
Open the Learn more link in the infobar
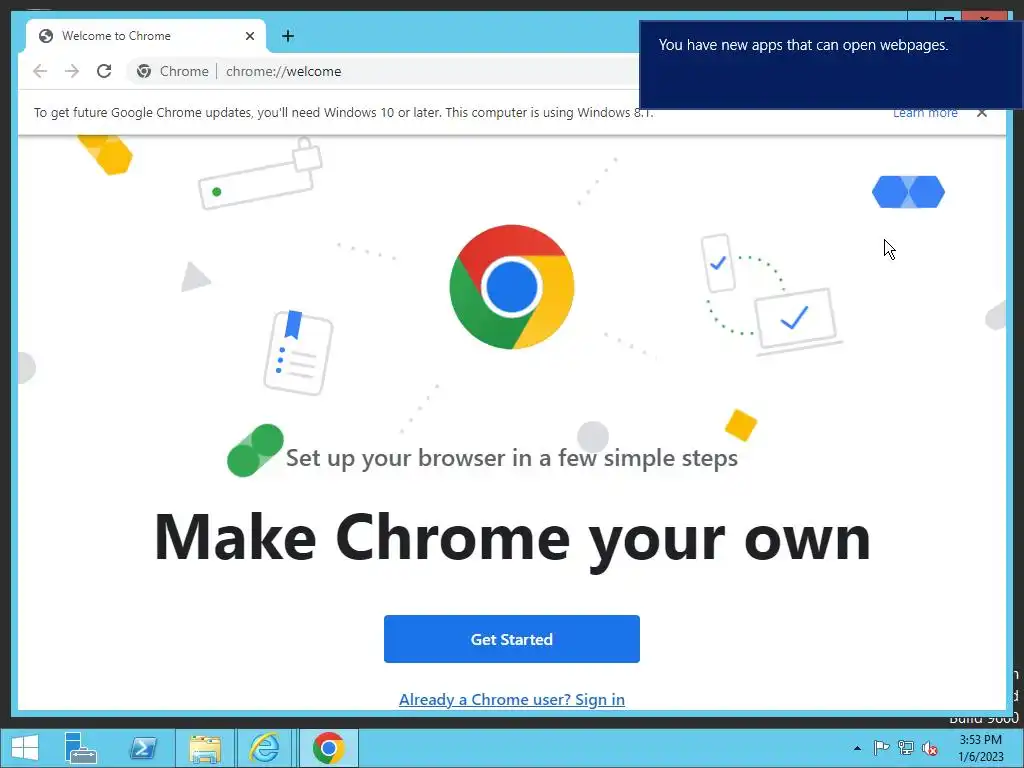tap(925, 113)
